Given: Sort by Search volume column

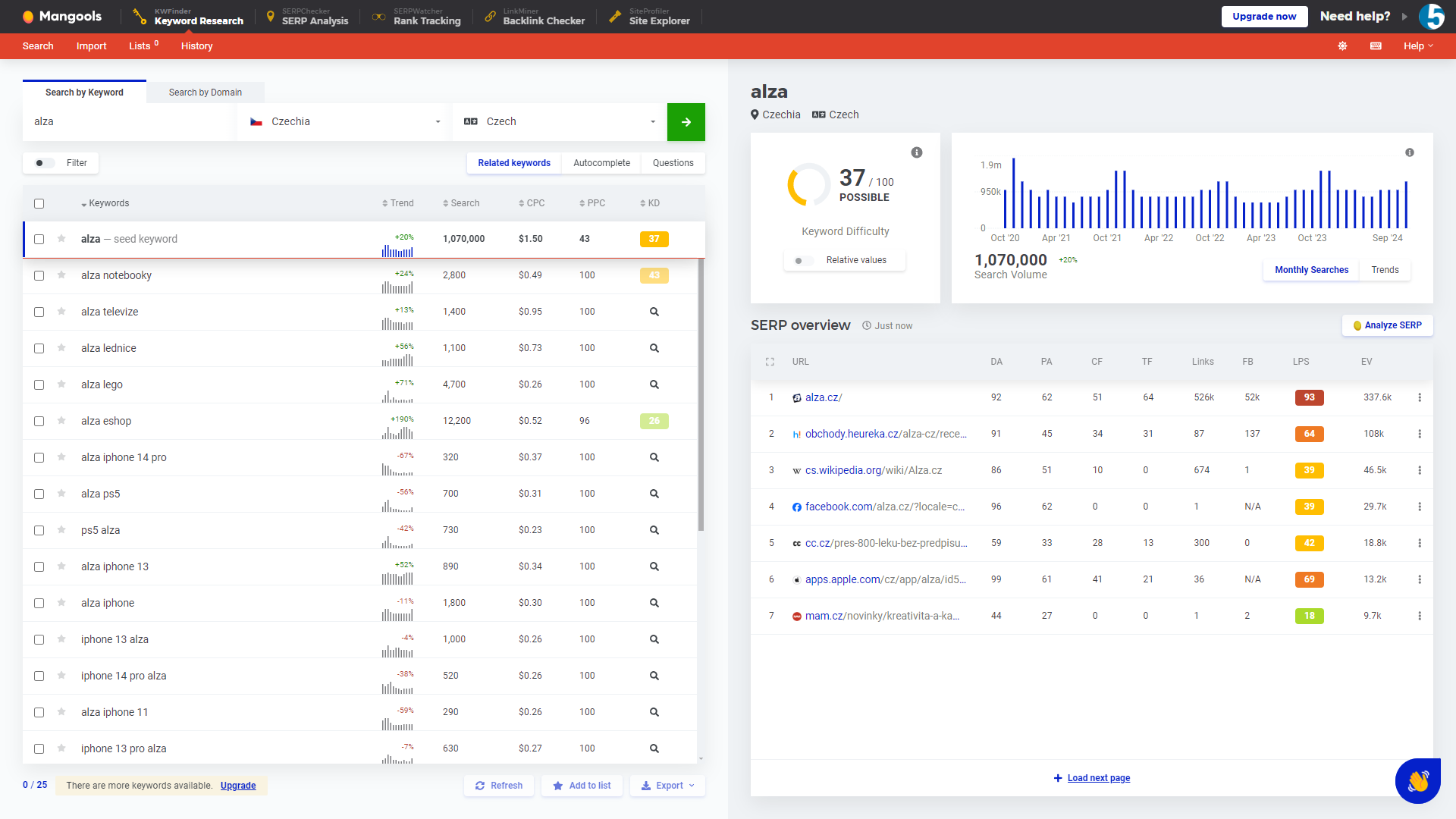Looking at the screenshot, I should pos(461,203).
